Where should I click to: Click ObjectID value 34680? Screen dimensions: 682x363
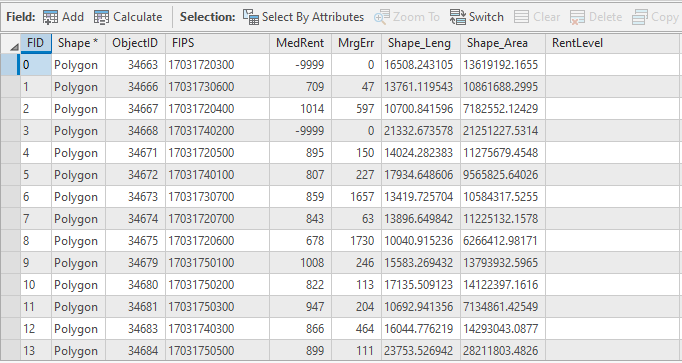[x=143, y=285]
